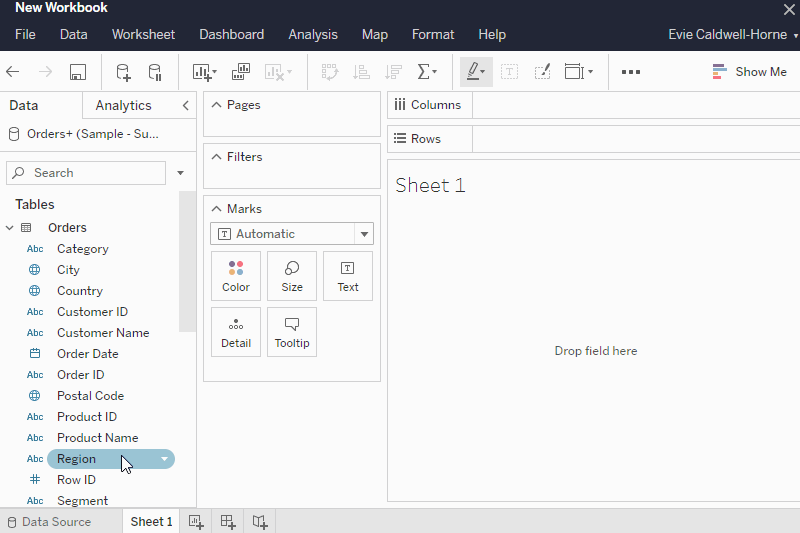Click the New Dashboard tab icon
Screen dimensions: 800x533
click(x=228, y=521)
